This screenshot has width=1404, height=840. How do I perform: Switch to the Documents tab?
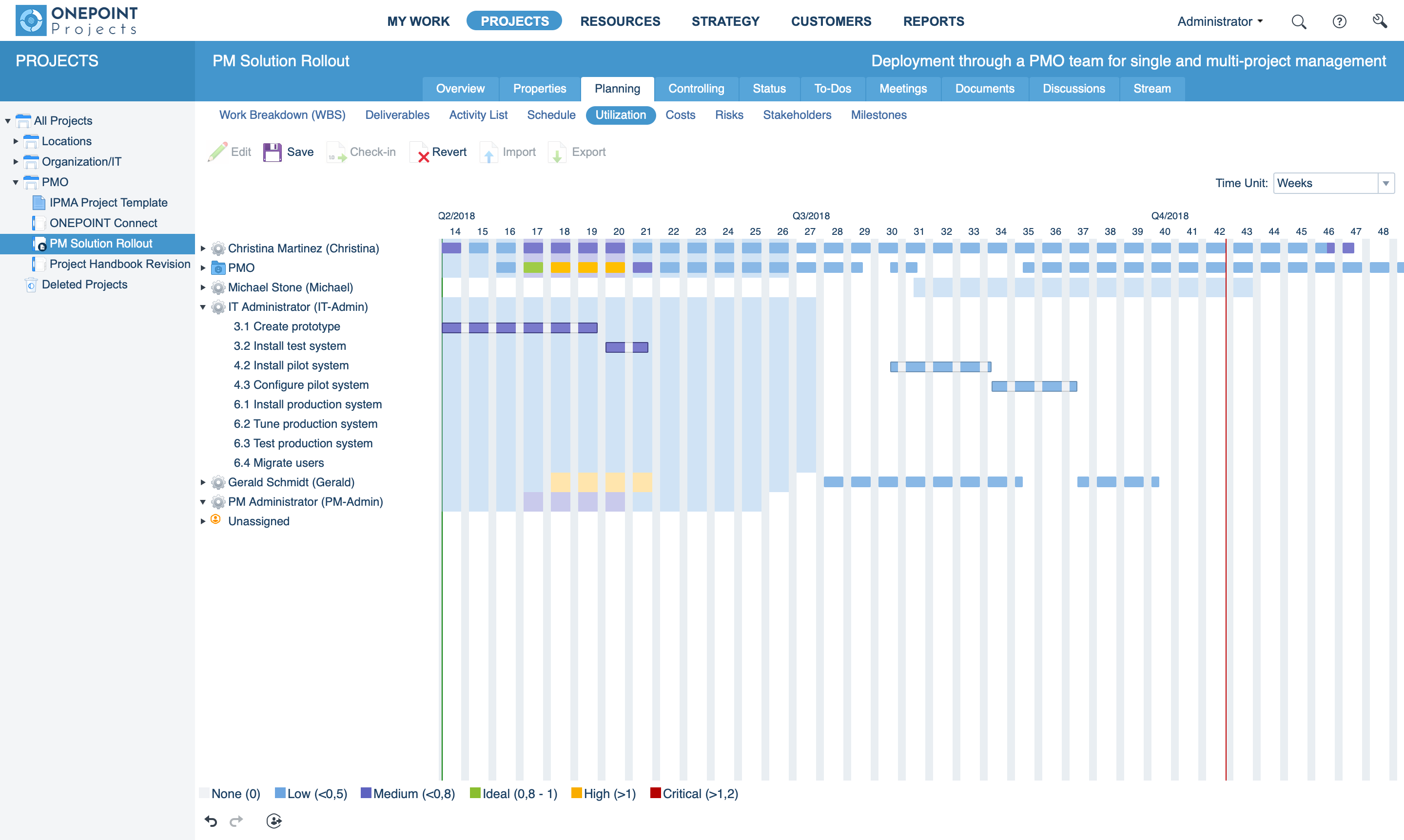pos(984,89)
